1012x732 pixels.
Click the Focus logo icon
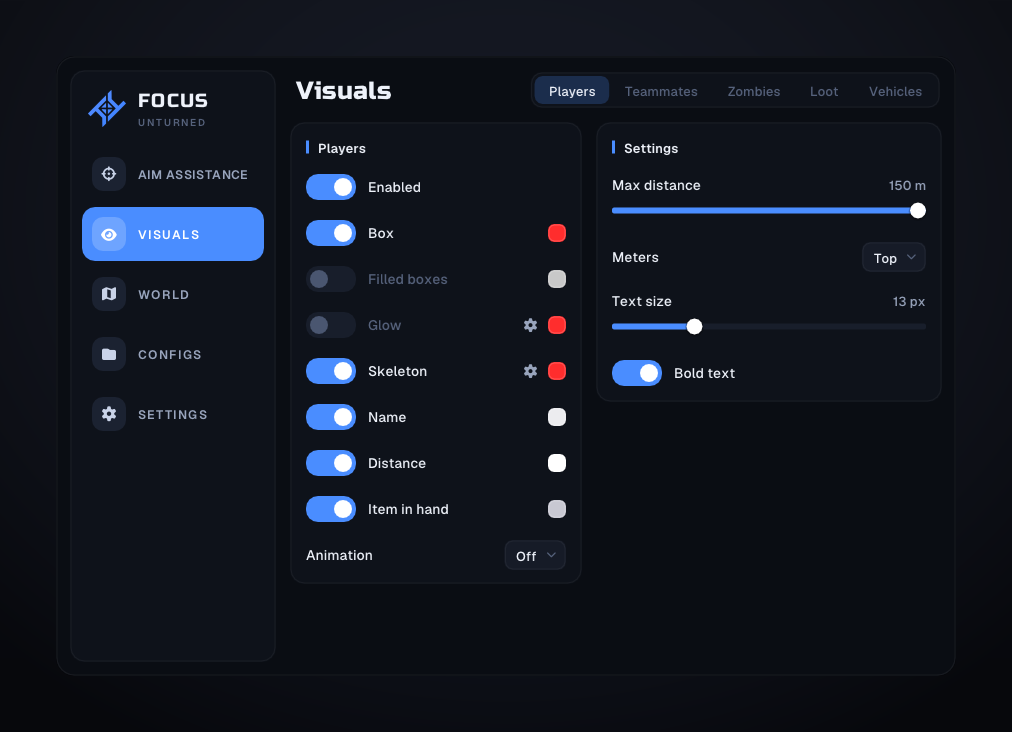107,108
